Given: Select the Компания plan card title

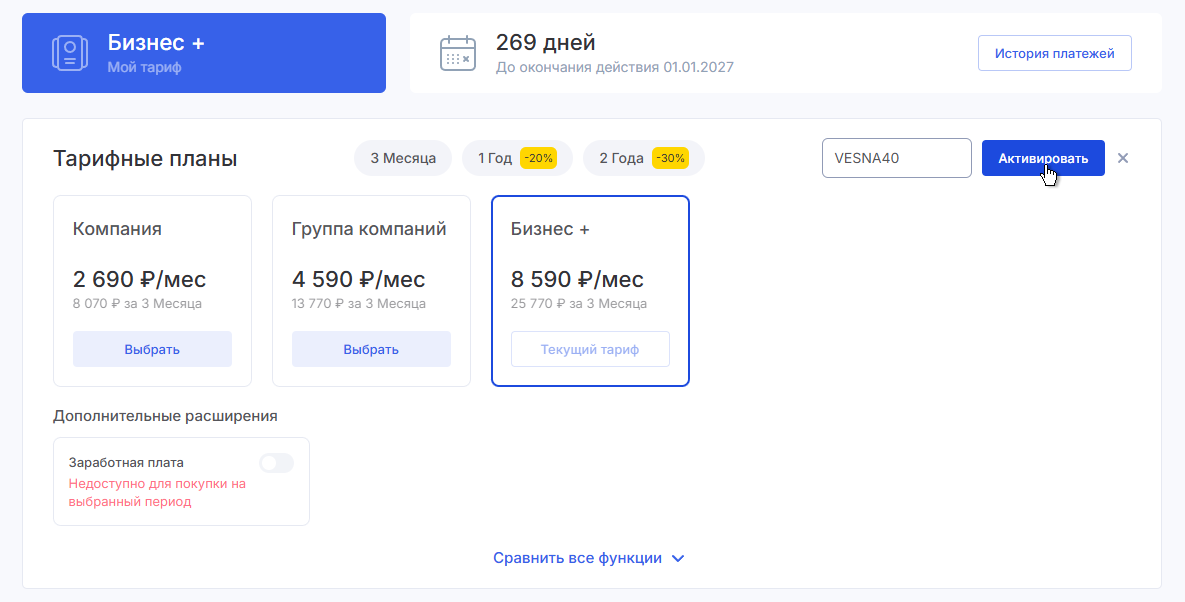Looking at the screenshot, I should [117, 229].
